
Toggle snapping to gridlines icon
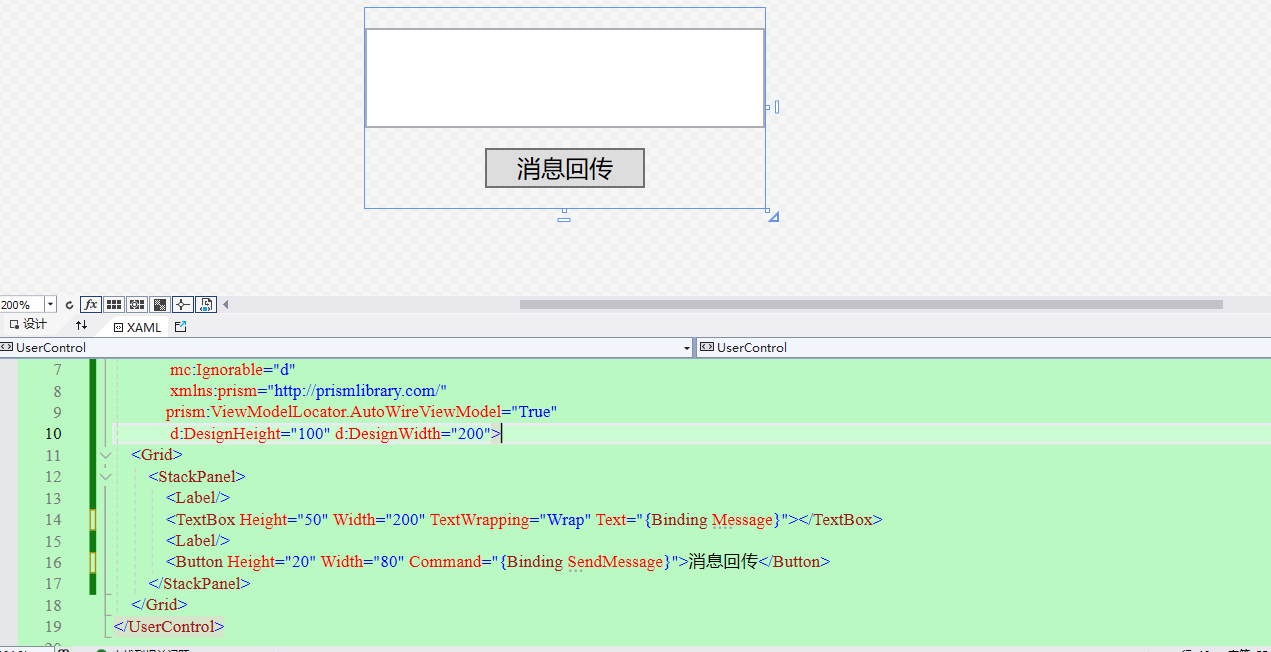(x=137, y=305)
